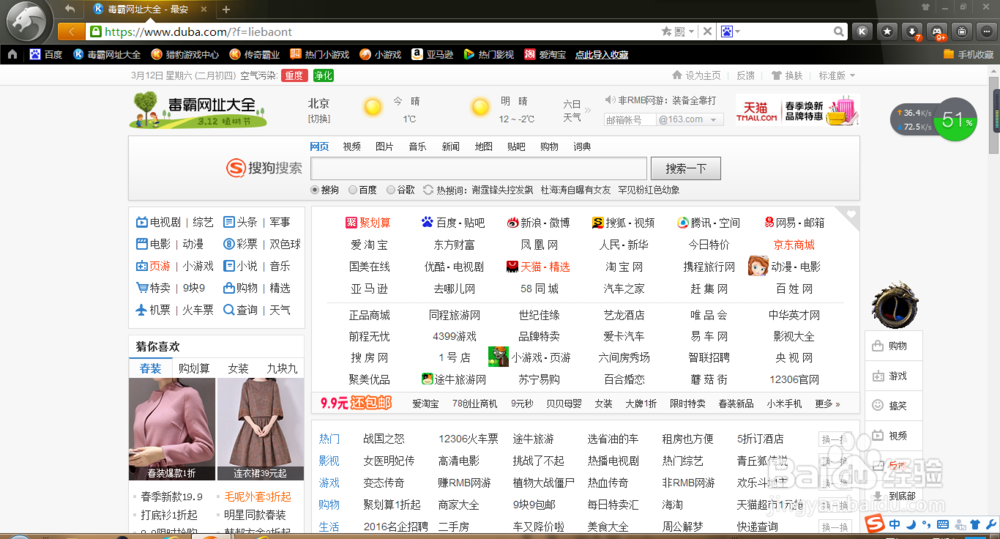Click 设为主页 link
Viewport: 1000px width, 539px height.
point(696,75)
